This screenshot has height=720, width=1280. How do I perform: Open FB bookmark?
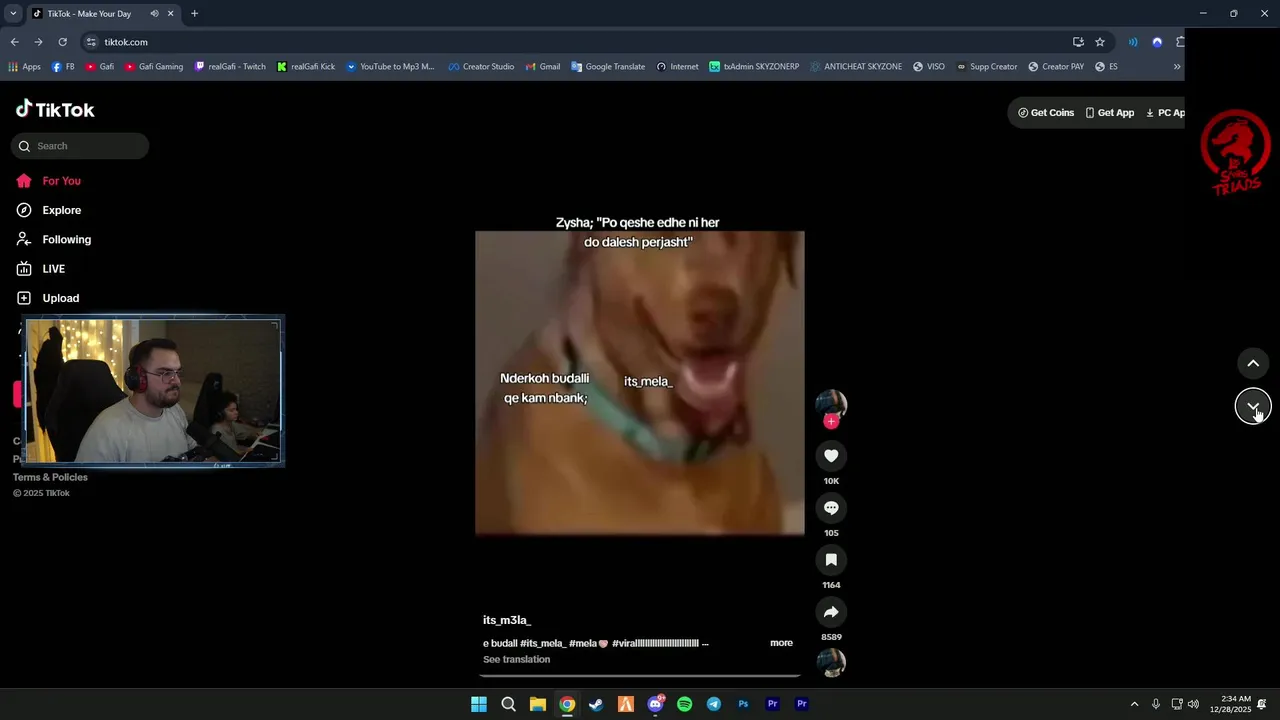click(x=63, y=67)
